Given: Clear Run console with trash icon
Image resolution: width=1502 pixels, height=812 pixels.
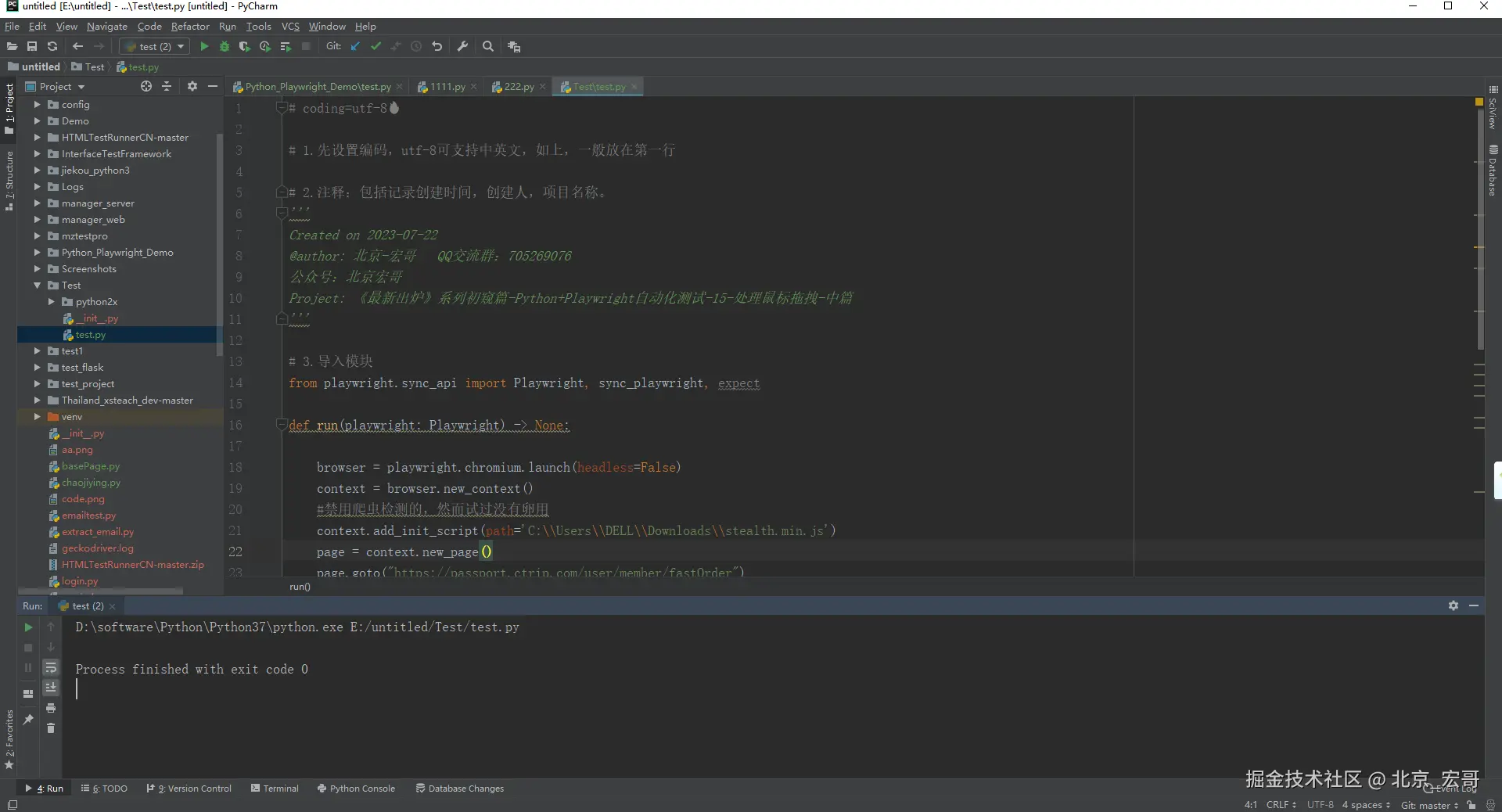Looking at the screenshot, I should point(51,728).
